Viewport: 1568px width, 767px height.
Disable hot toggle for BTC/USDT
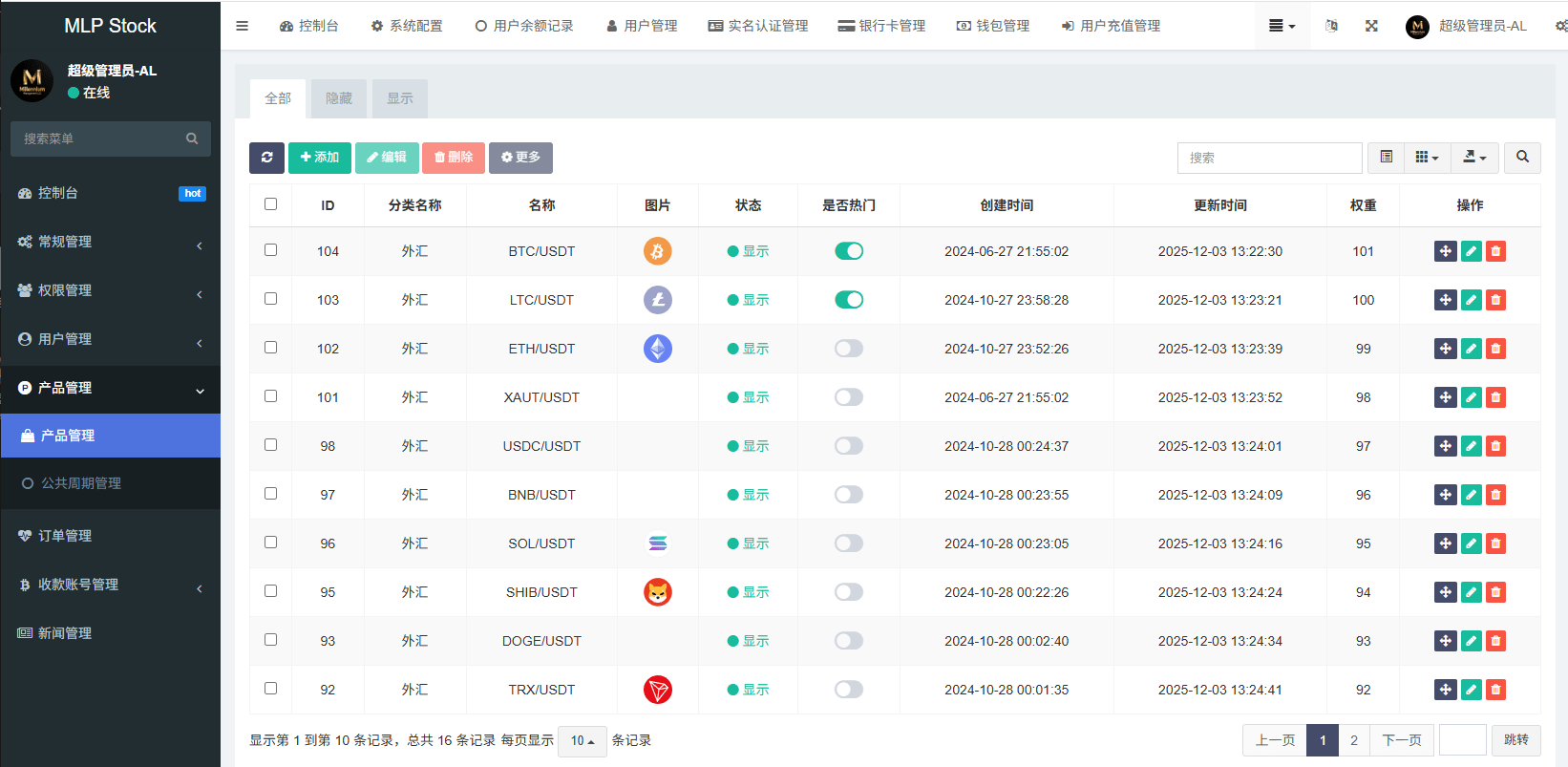click(x=848, y=251)
